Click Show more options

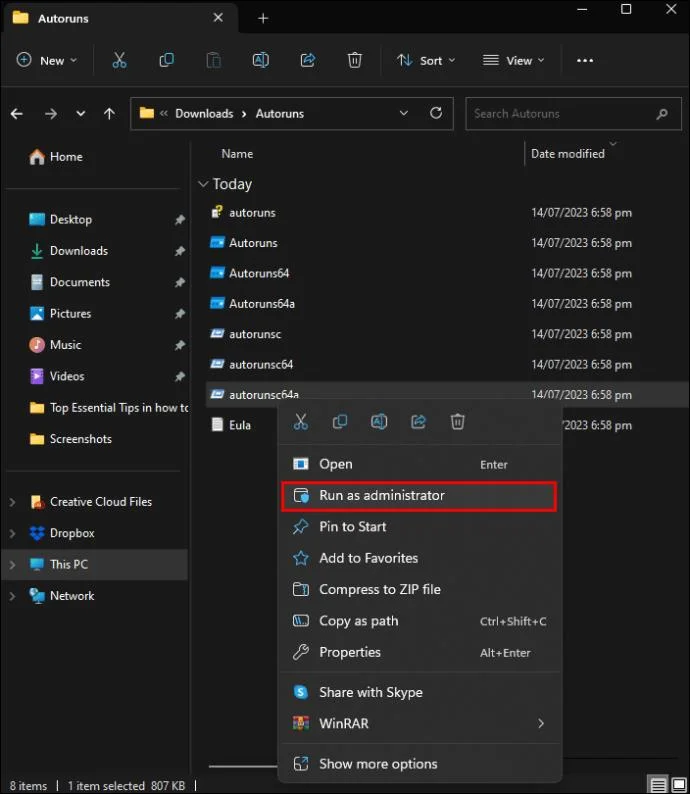pos(420,764)
